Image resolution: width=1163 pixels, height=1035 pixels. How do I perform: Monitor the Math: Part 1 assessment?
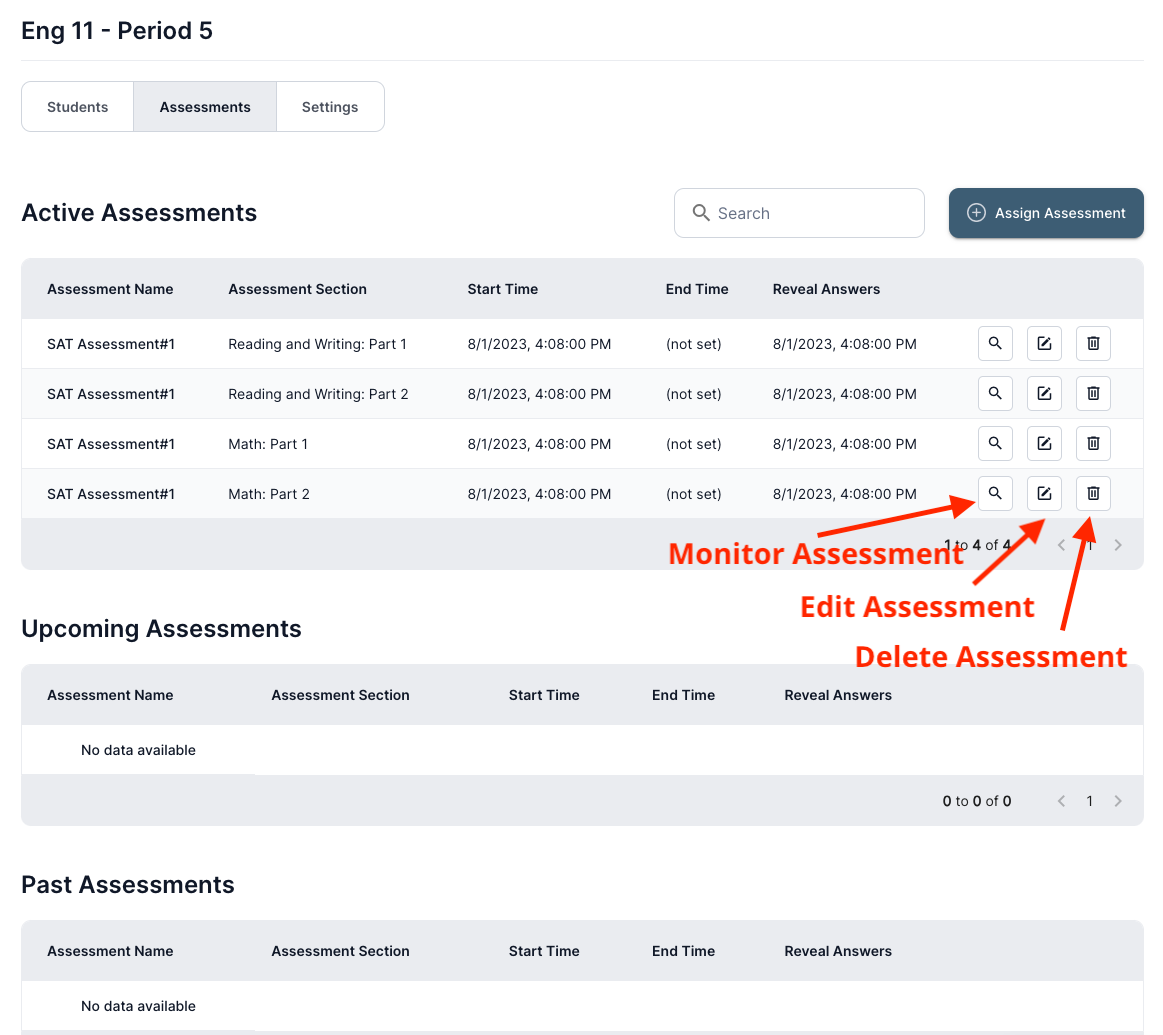coord(995,443)
